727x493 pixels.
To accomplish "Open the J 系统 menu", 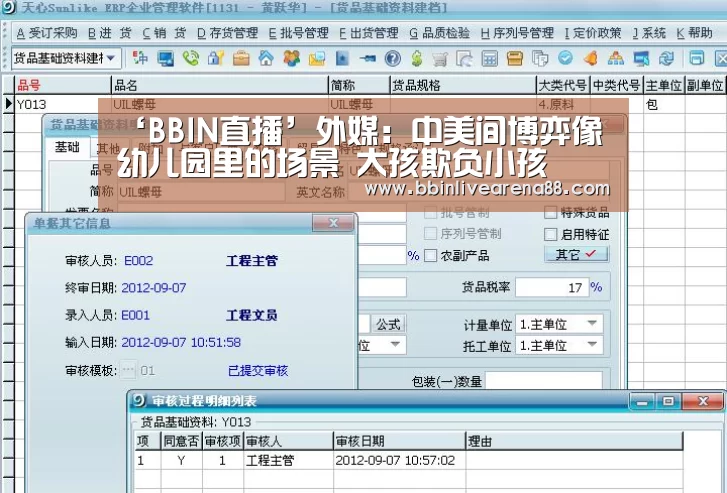I will tap(649, 33).
